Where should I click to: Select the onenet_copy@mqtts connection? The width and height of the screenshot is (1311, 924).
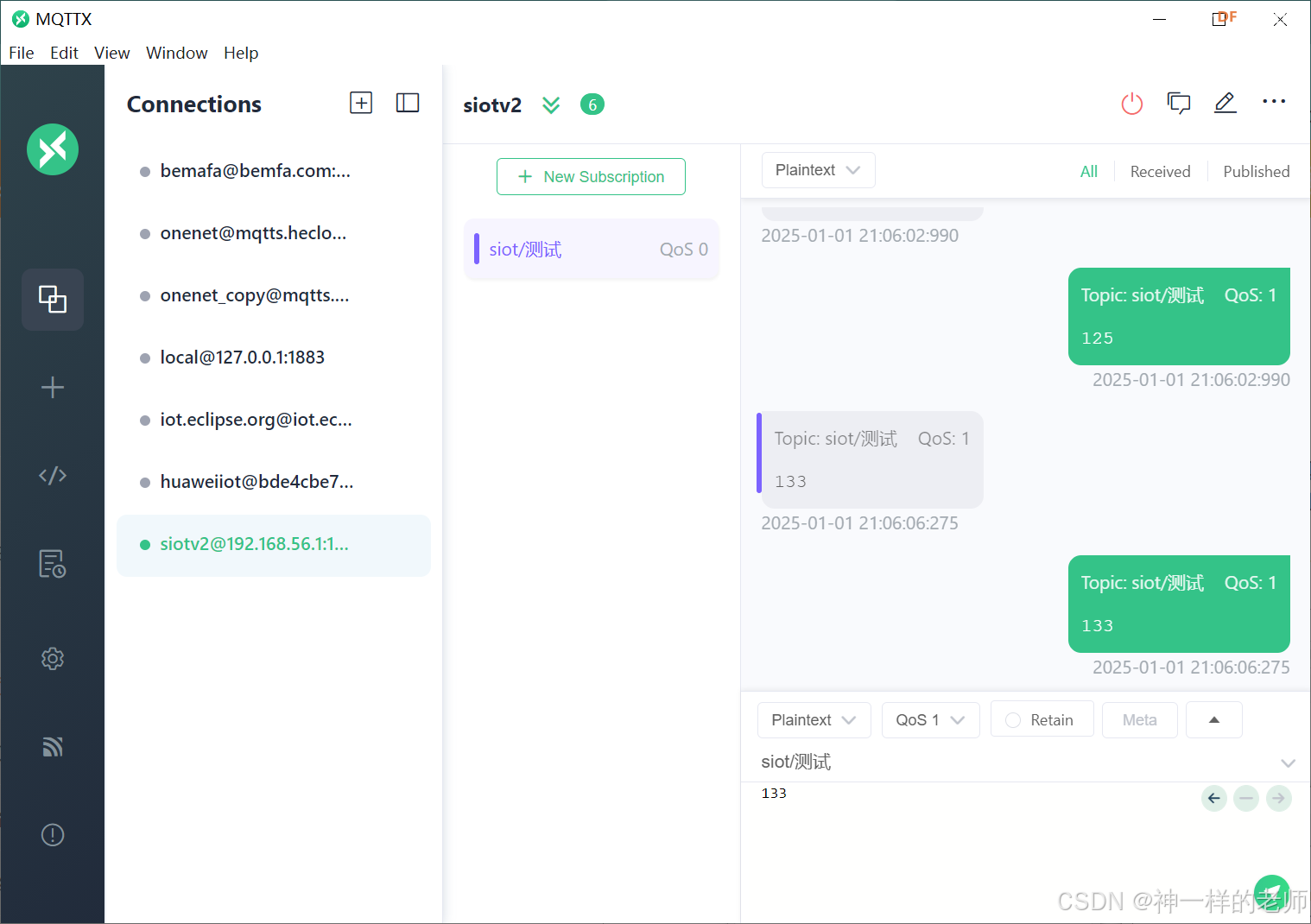pos(274,295)
